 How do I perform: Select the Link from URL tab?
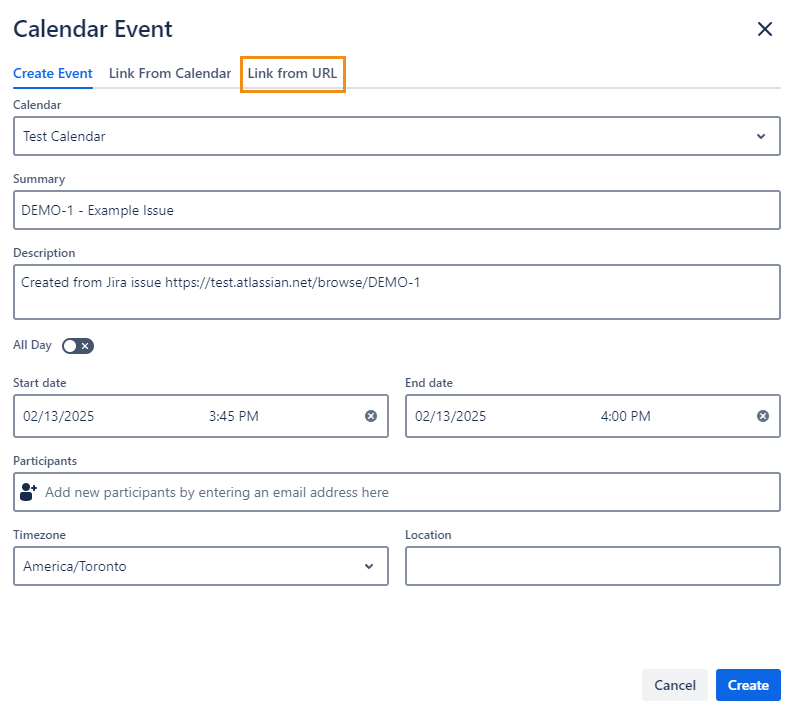coord(292,74)
